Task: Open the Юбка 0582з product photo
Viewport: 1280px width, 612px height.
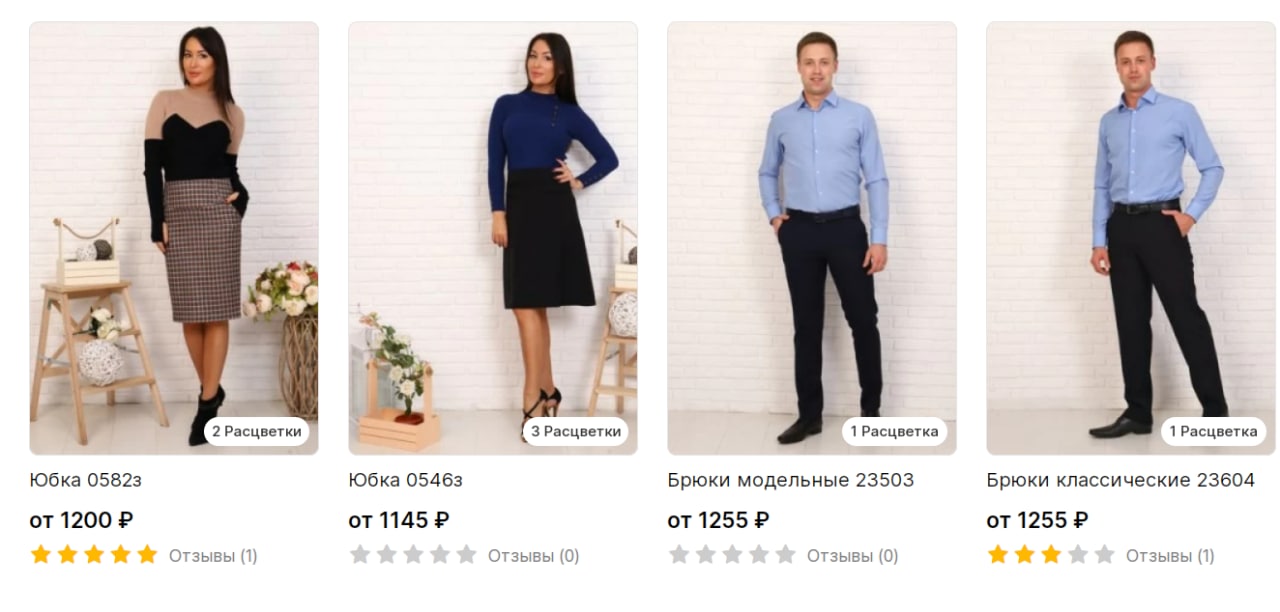Action: 174,239
